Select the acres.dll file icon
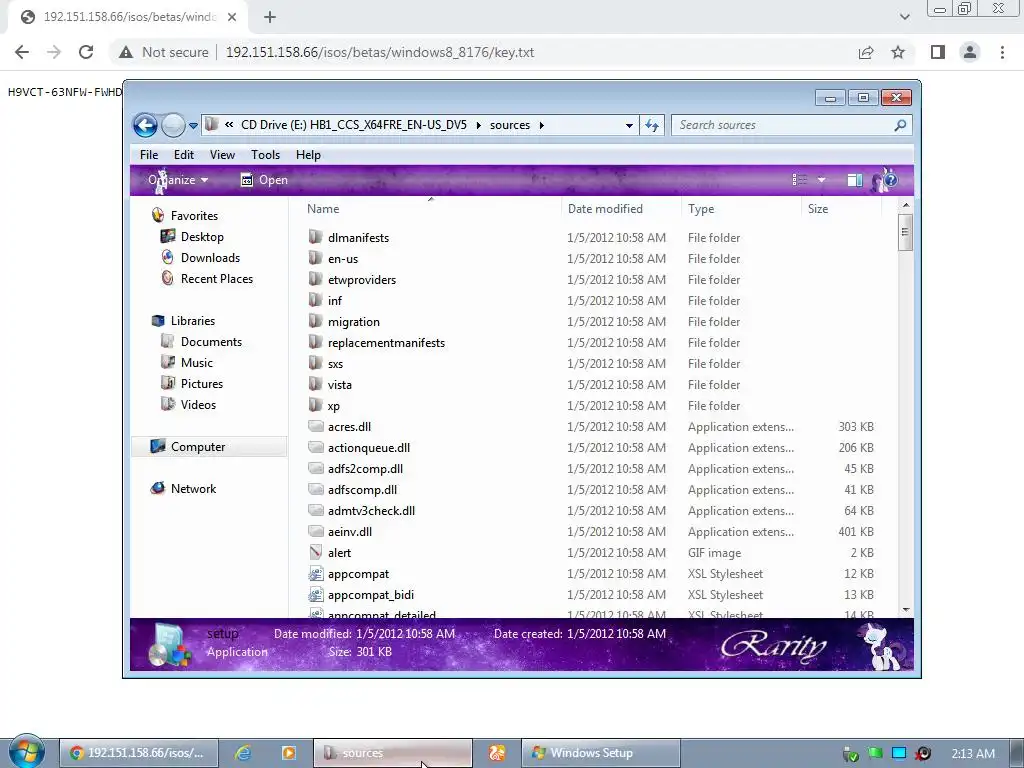This screenshot has height=768, width=1024. [x=315, y=426]
